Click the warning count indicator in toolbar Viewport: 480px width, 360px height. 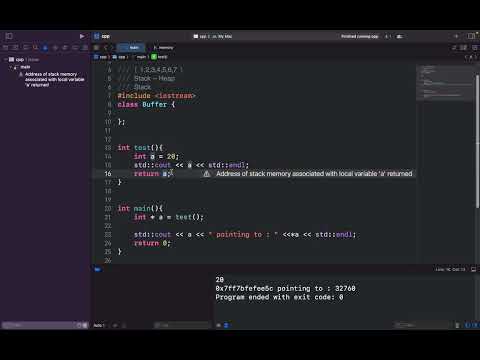pos(388,36)
